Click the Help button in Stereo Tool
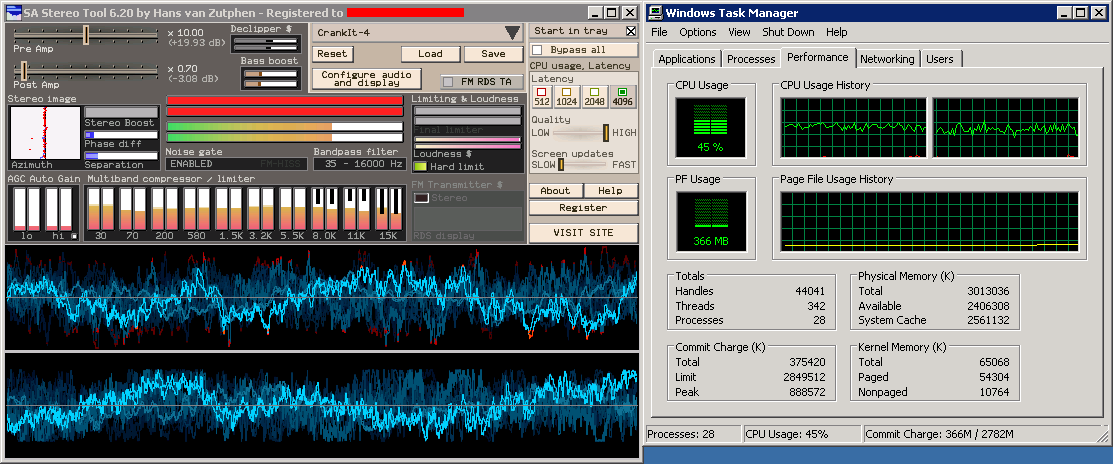The image size is (1113, 464). (610, 191)
